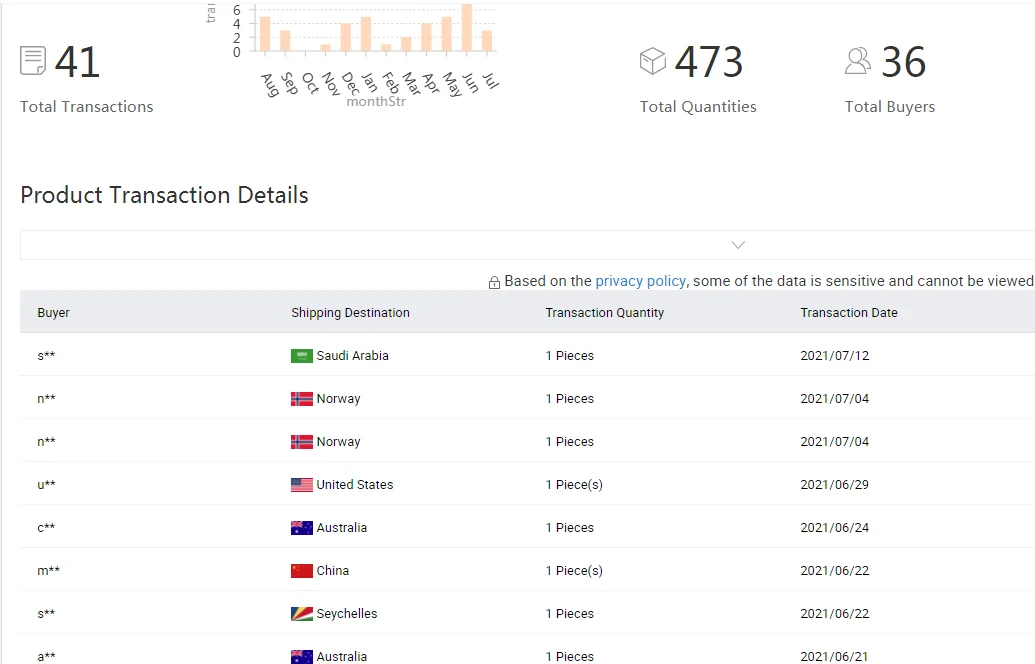Click the United States flag icon

tap(302, 485)
